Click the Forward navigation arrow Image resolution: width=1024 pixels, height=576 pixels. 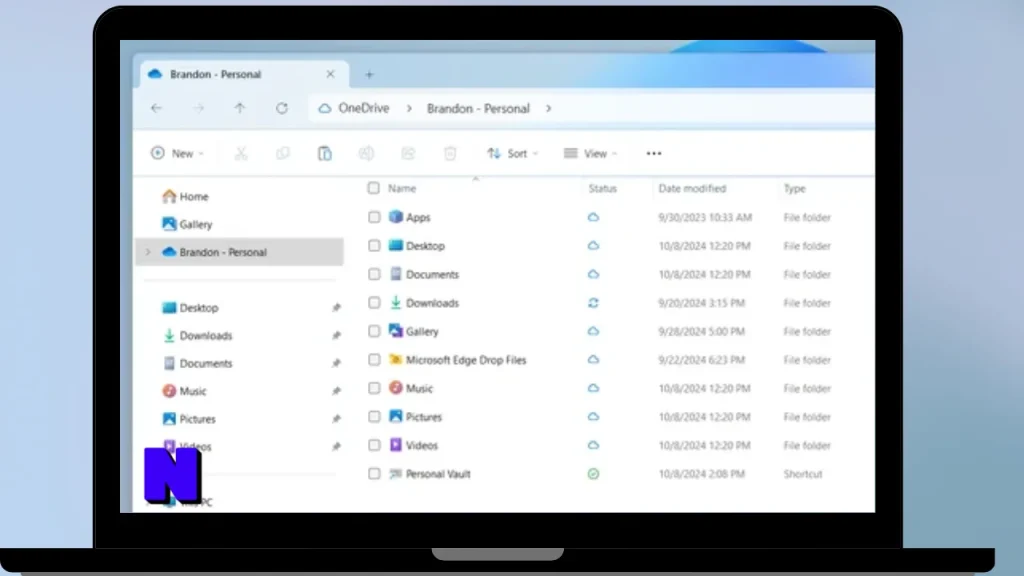199,108
